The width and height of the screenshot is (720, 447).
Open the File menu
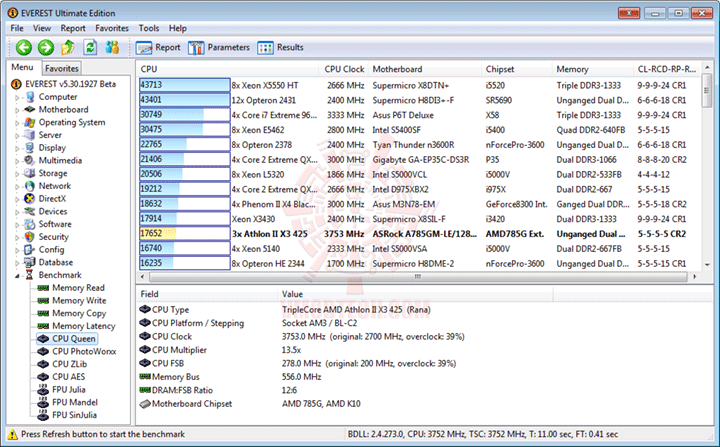click(17, 28)
